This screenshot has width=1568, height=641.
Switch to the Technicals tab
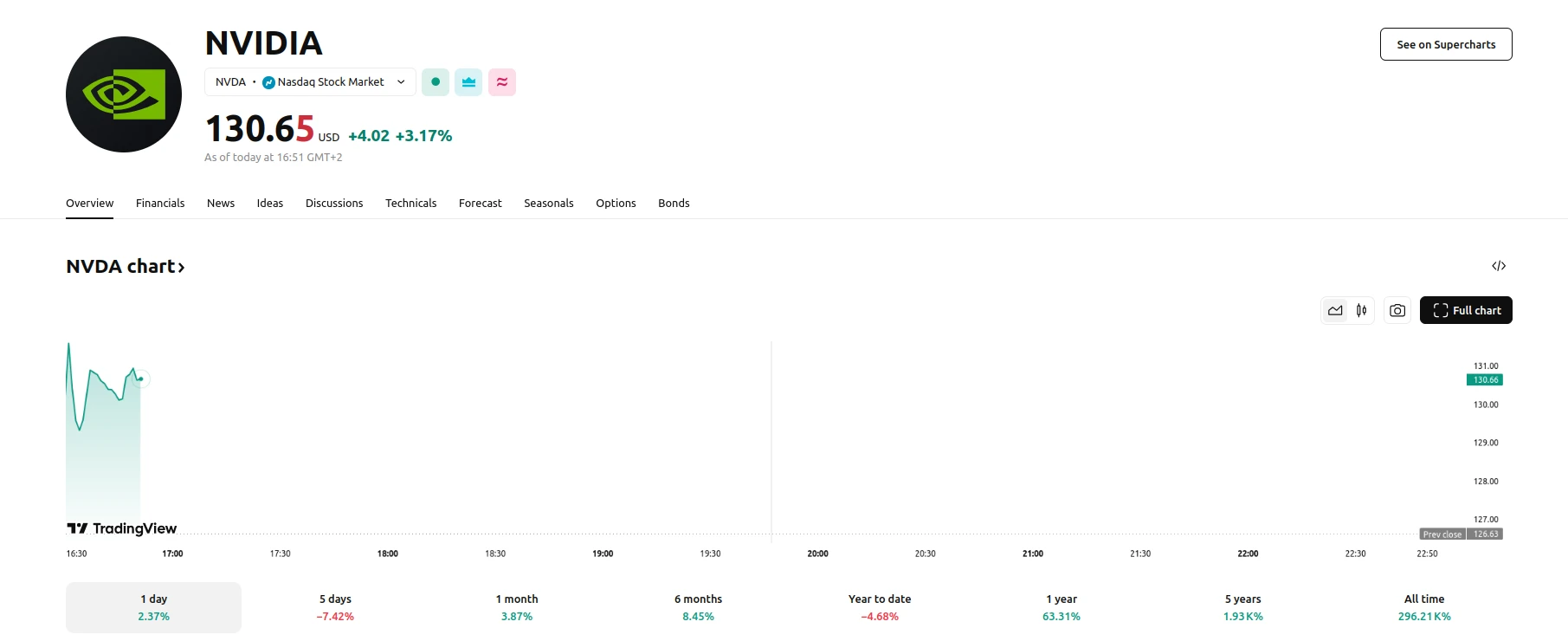point(410,204)
